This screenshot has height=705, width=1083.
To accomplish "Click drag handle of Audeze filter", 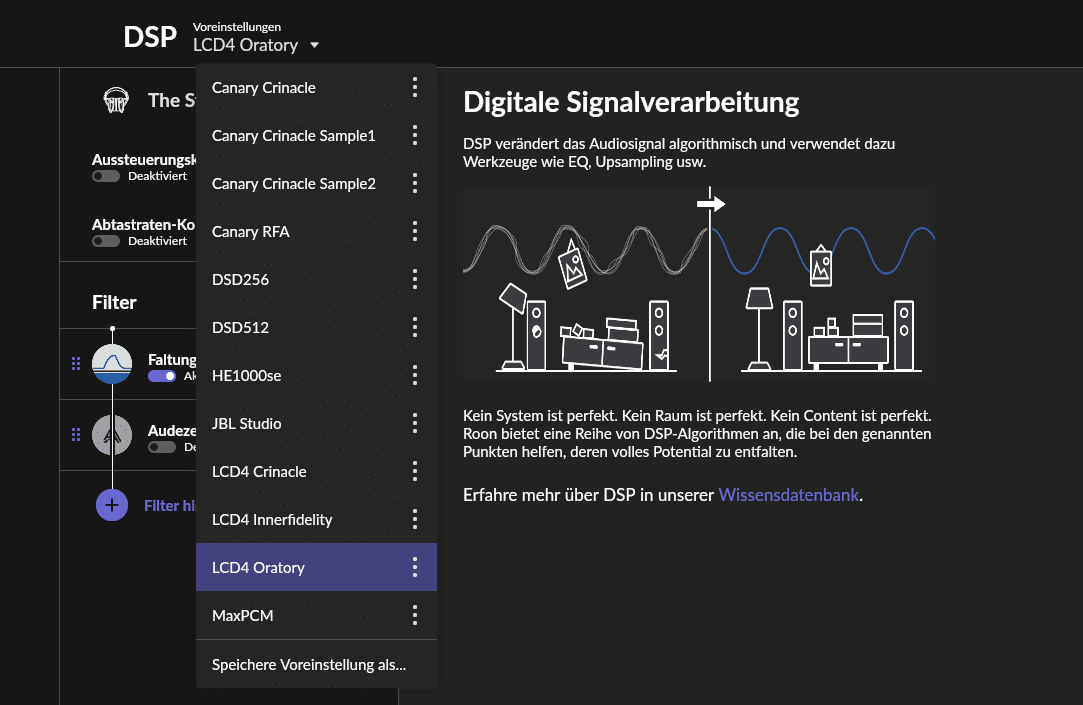I will 76,434.
